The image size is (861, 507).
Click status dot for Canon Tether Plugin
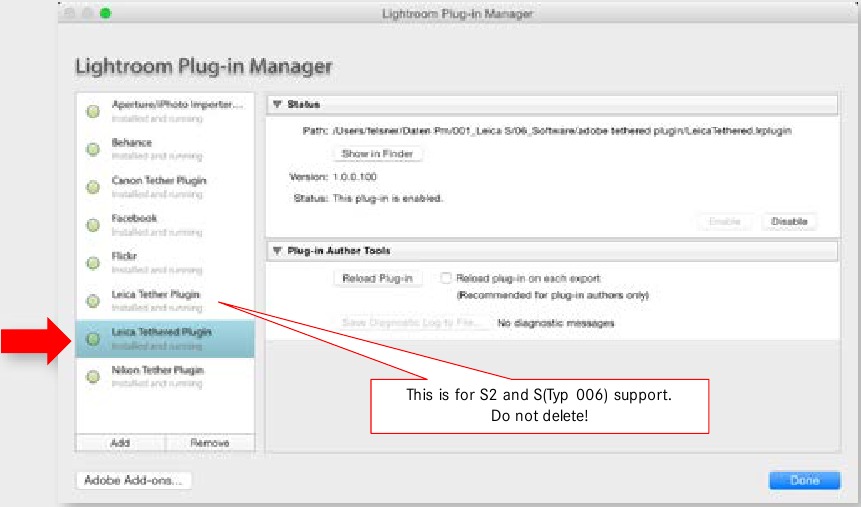[x=93, y=187]
